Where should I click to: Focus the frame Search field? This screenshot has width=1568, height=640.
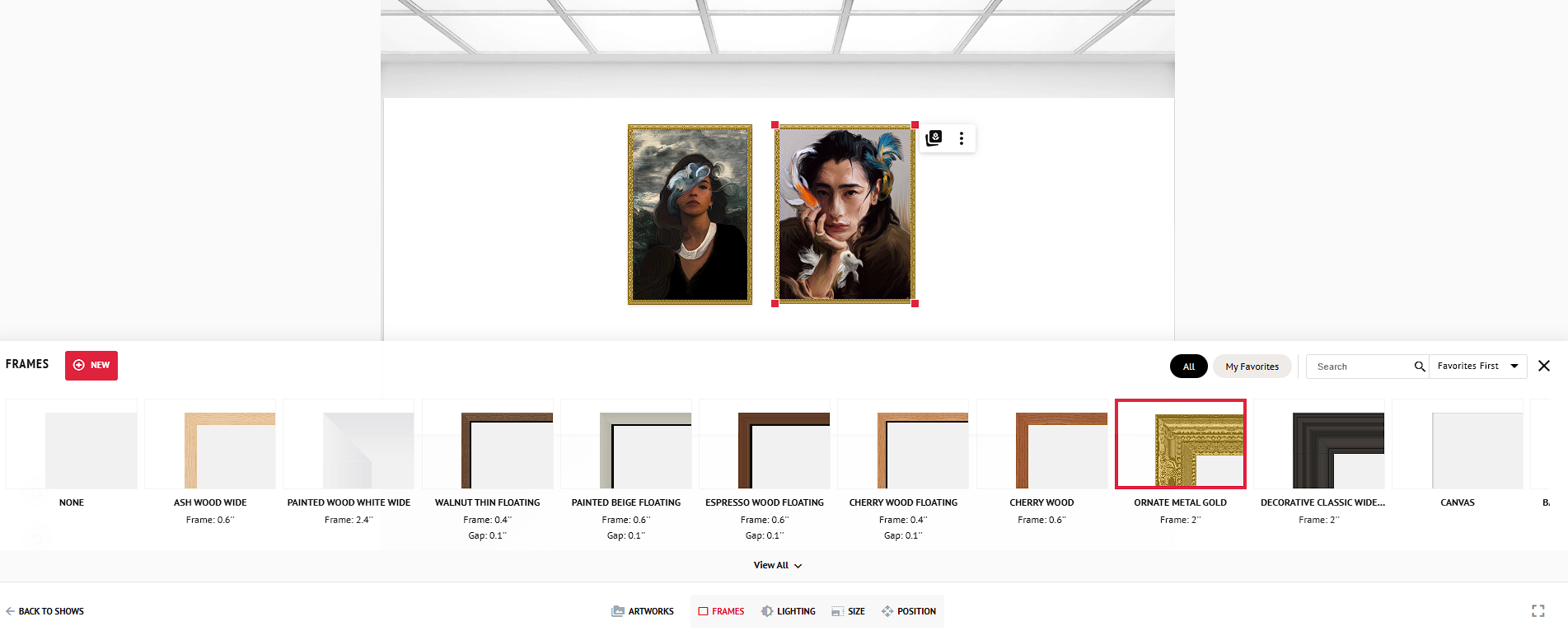click(x=1361, y=367)
